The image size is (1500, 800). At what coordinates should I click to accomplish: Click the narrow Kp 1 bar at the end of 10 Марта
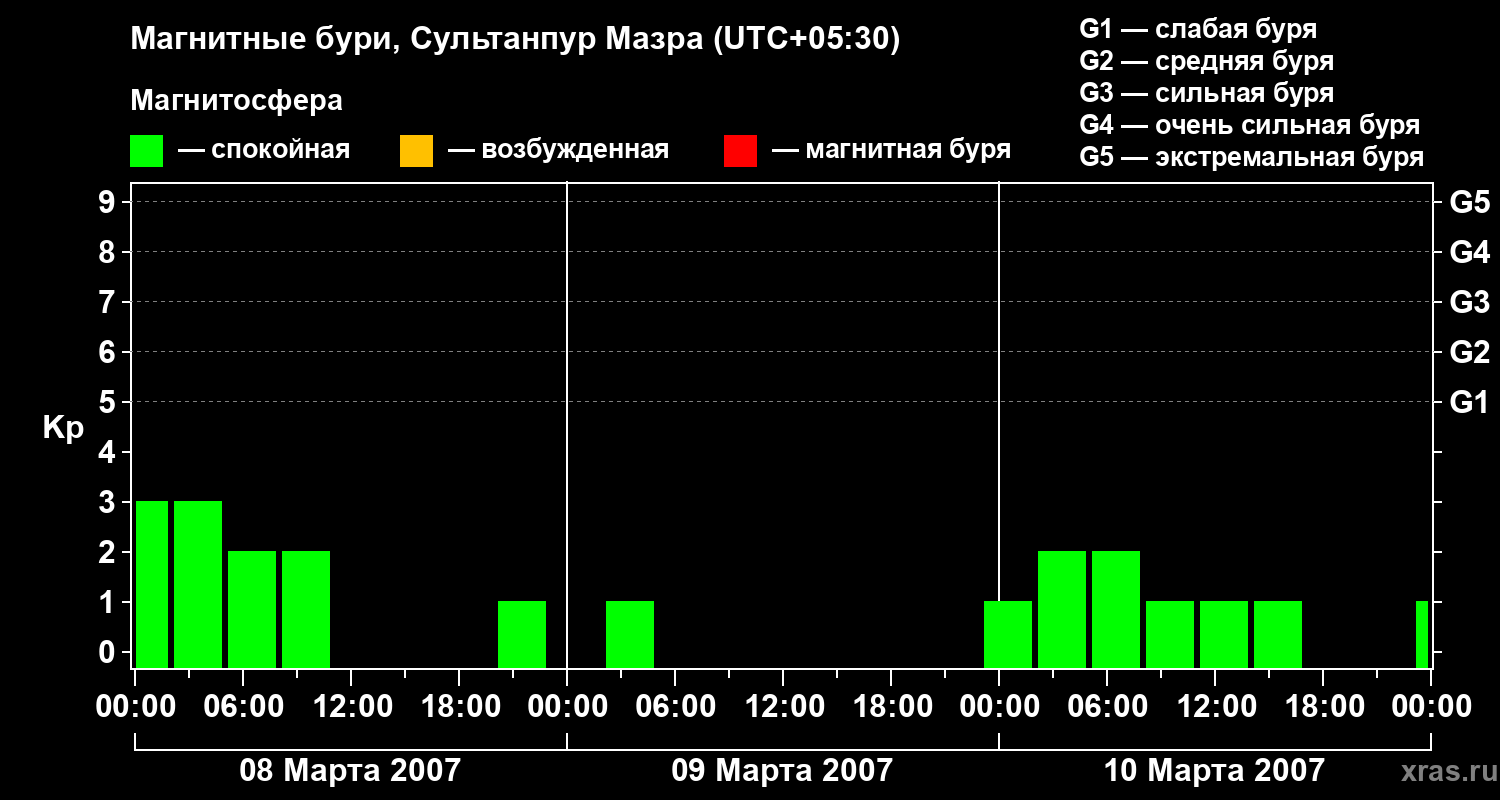click(1422, 634)
